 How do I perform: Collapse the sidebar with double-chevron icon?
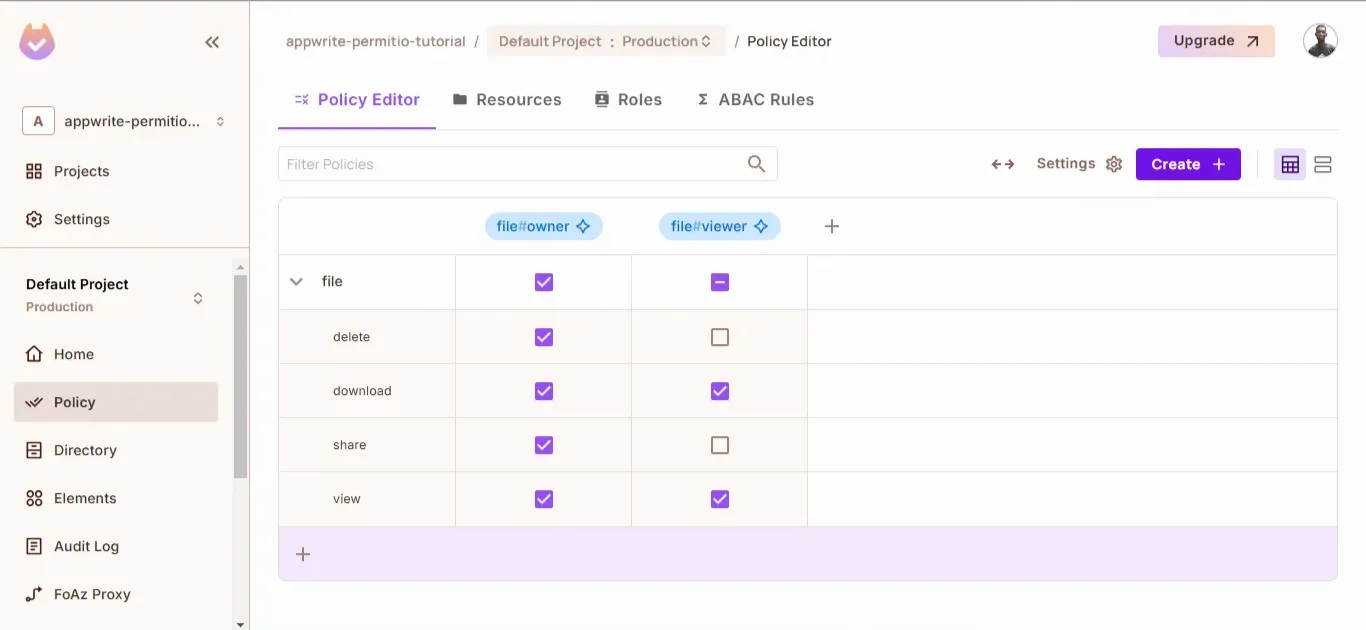pos(212,42)
